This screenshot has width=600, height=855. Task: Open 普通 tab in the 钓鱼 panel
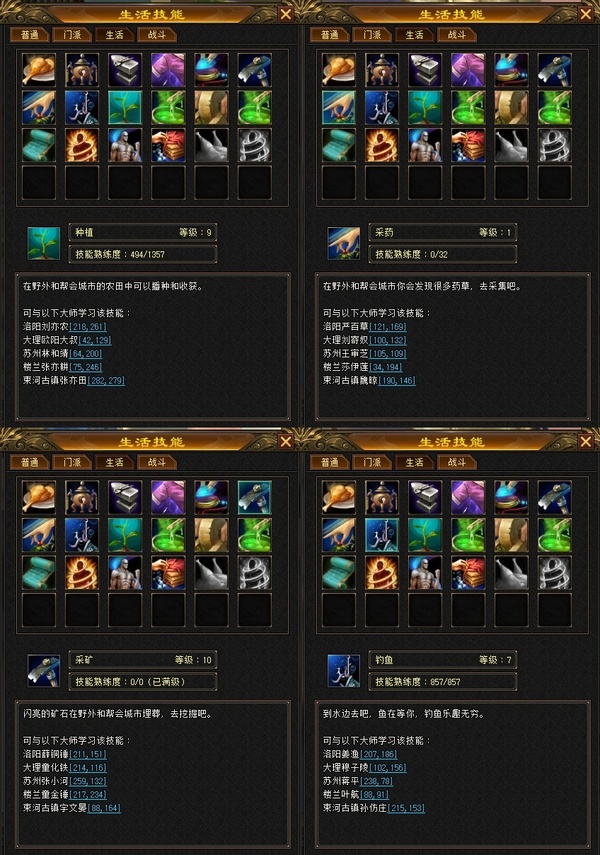(329, 462)
